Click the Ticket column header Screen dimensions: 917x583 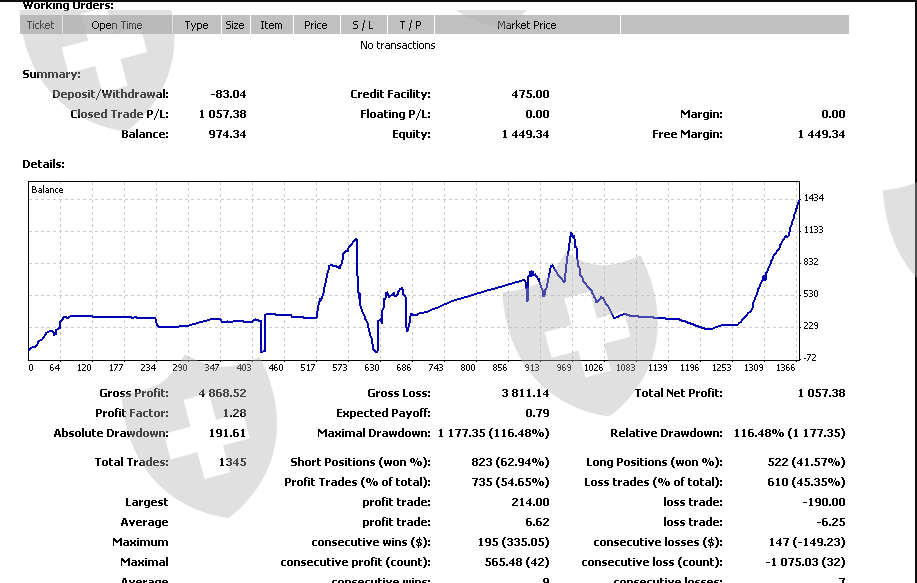(41, 25)
